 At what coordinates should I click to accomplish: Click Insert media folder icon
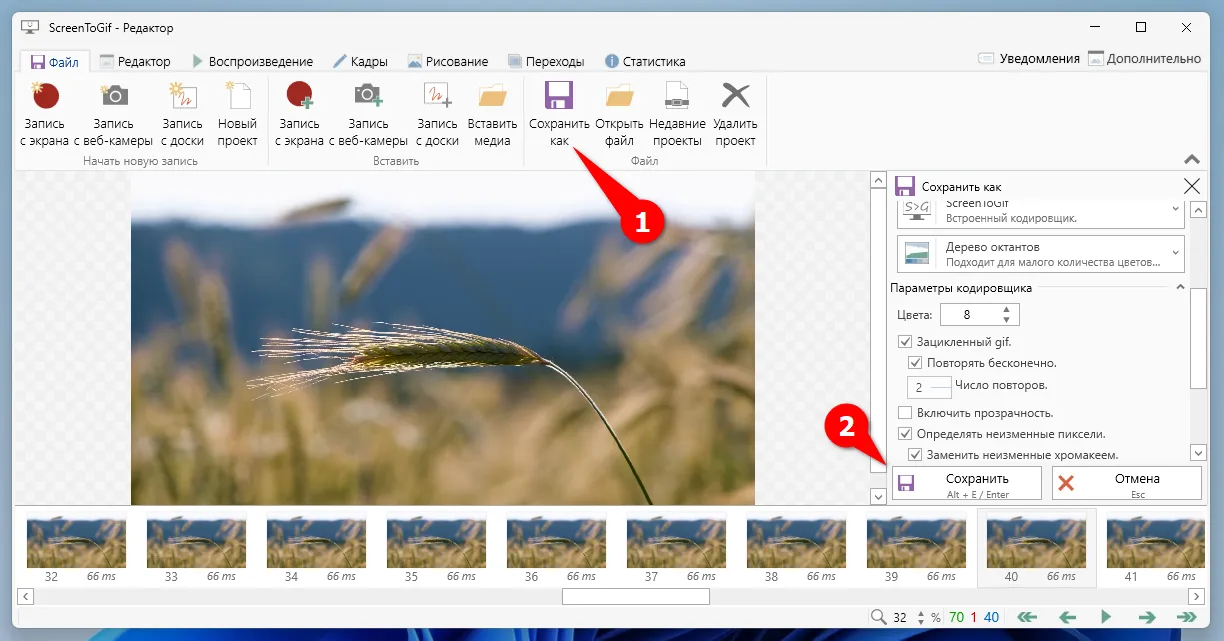pos(492,96)
